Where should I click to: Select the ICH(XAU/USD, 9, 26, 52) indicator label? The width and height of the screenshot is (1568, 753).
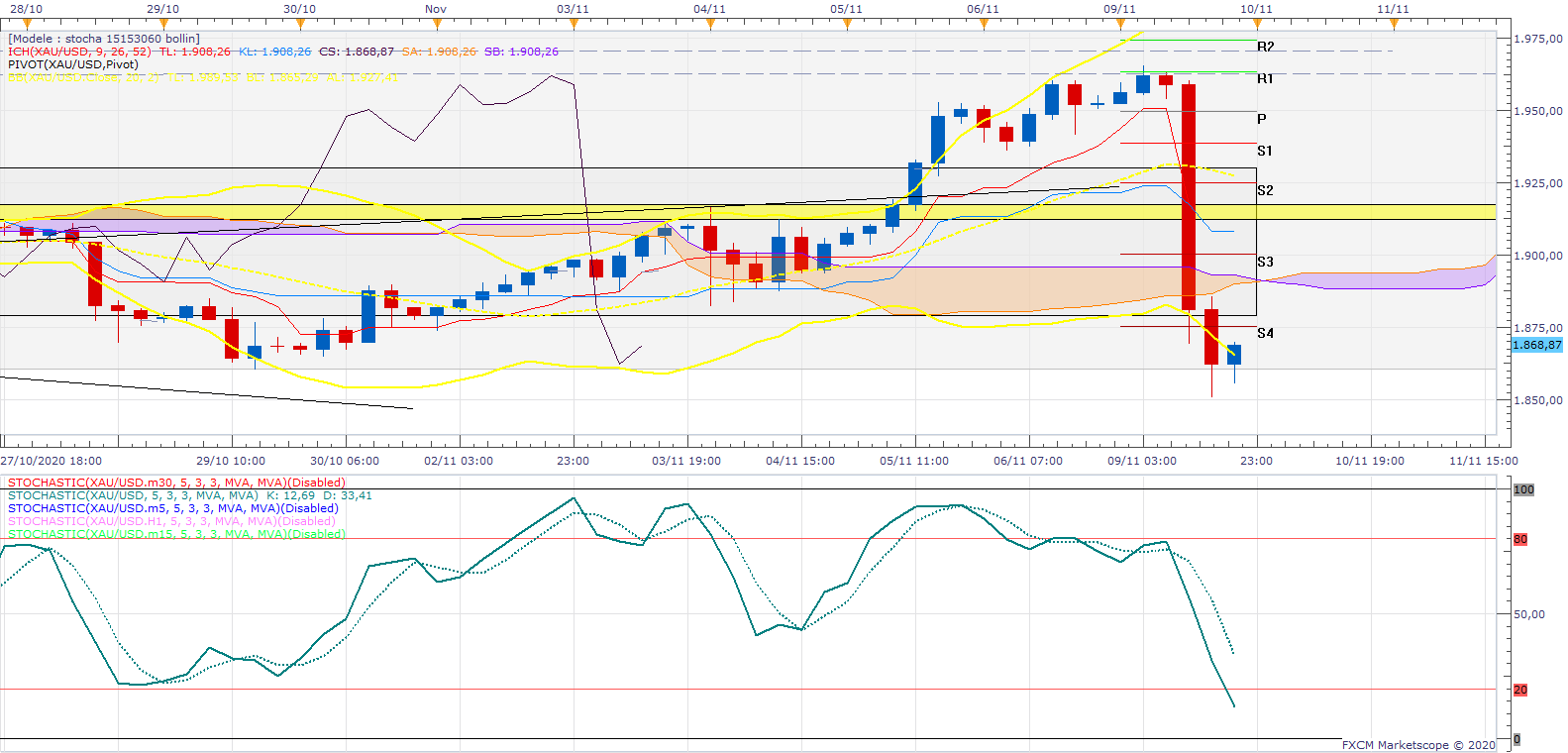coord(79,52)
